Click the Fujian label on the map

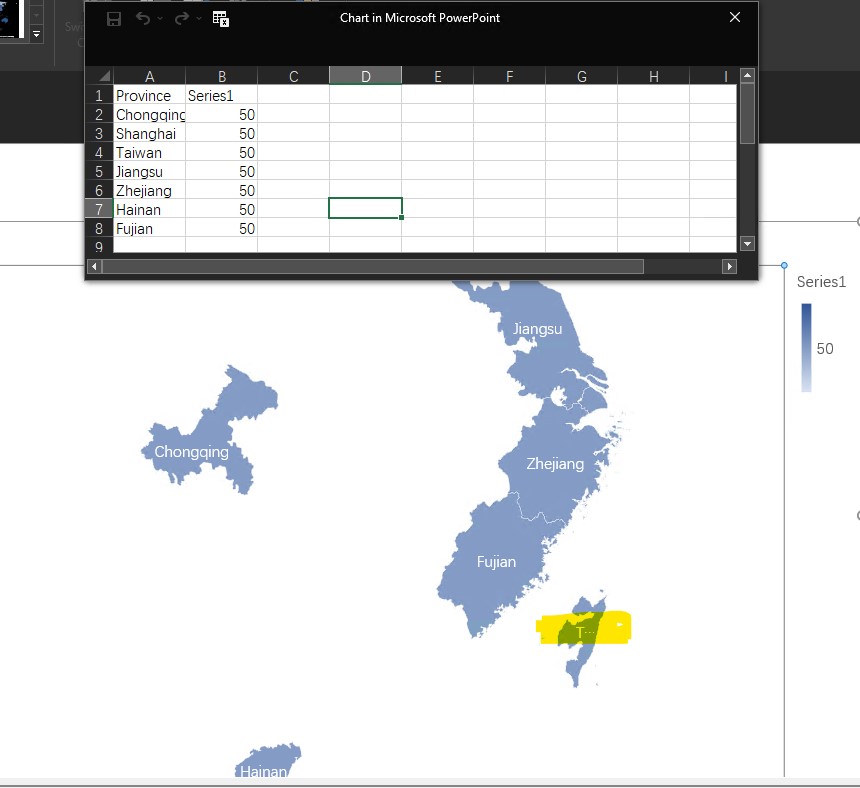tap(496, 562)
